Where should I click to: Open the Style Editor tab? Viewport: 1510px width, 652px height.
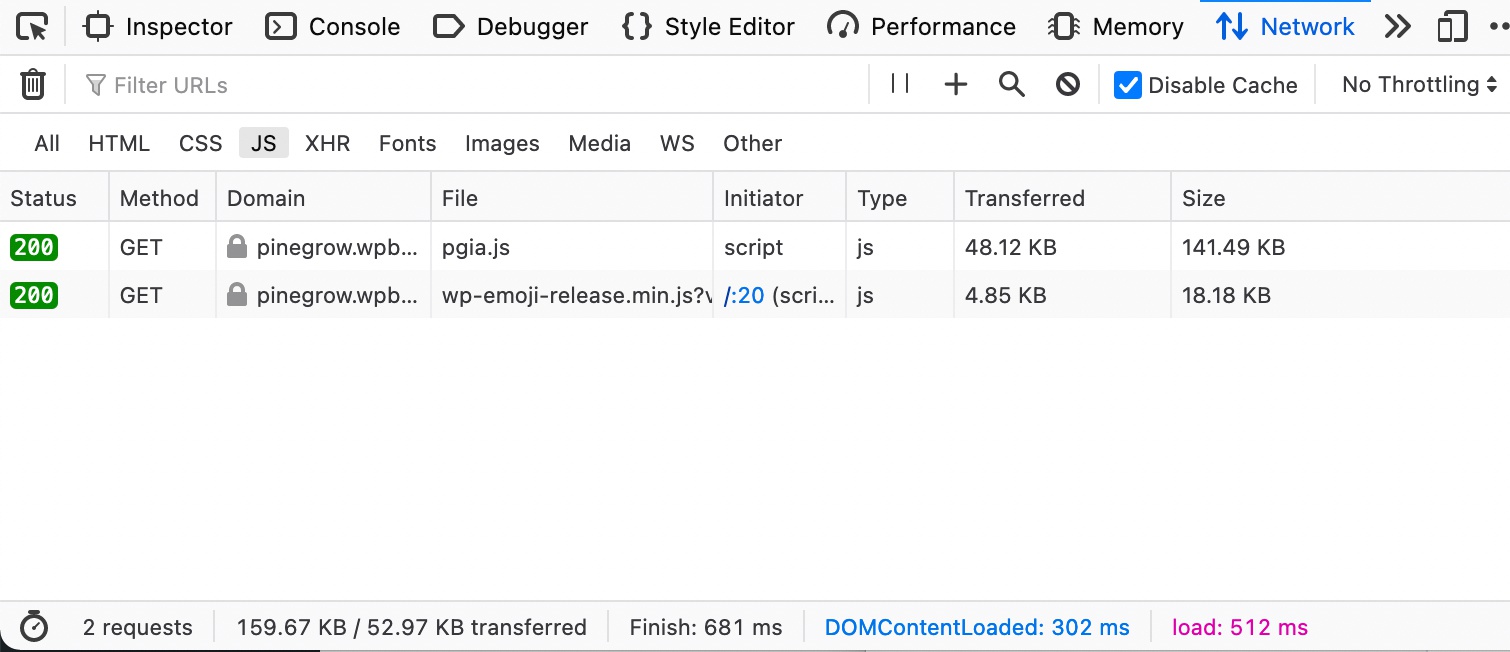pos(708,27)
